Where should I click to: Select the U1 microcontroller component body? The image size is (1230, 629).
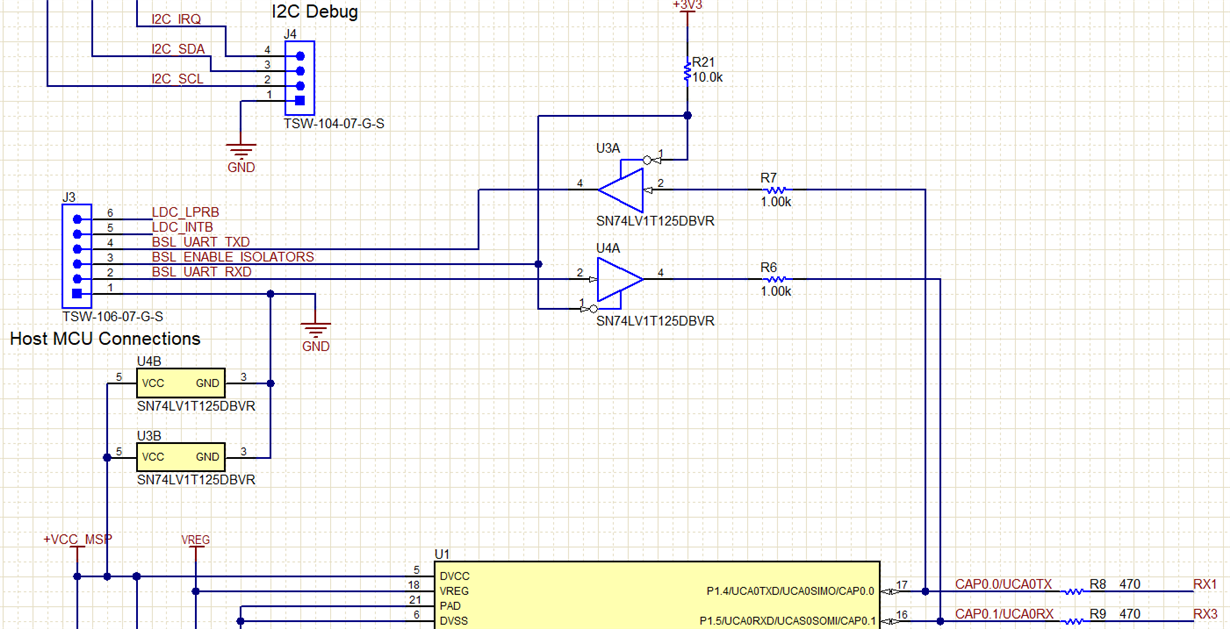coord(658,595)
